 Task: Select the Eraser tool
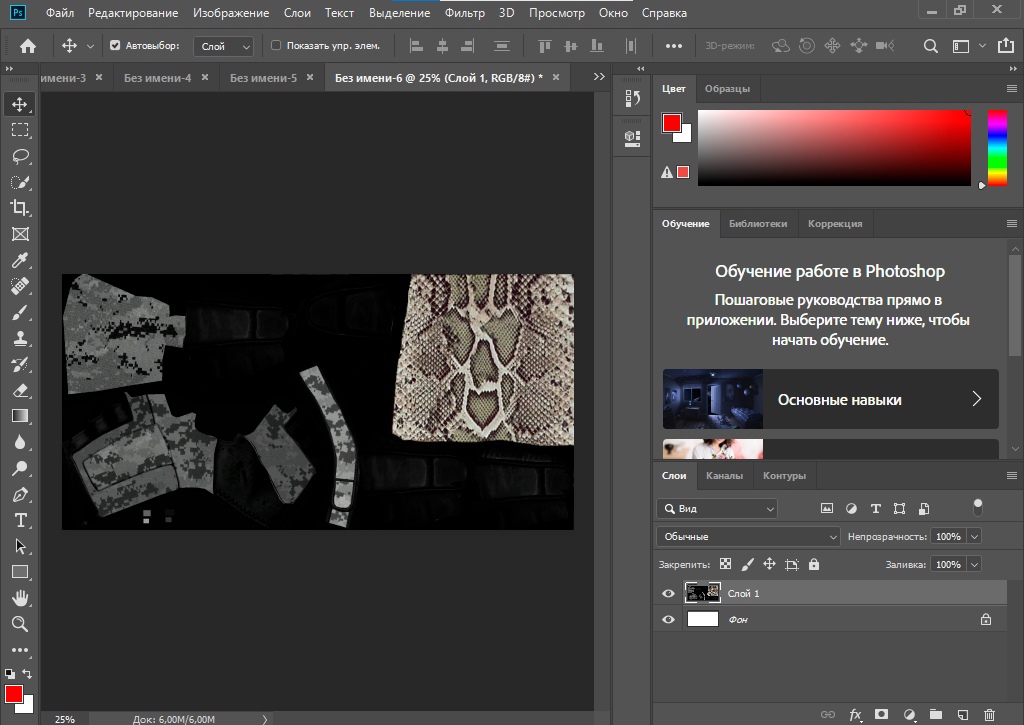(x=20, y=390)
